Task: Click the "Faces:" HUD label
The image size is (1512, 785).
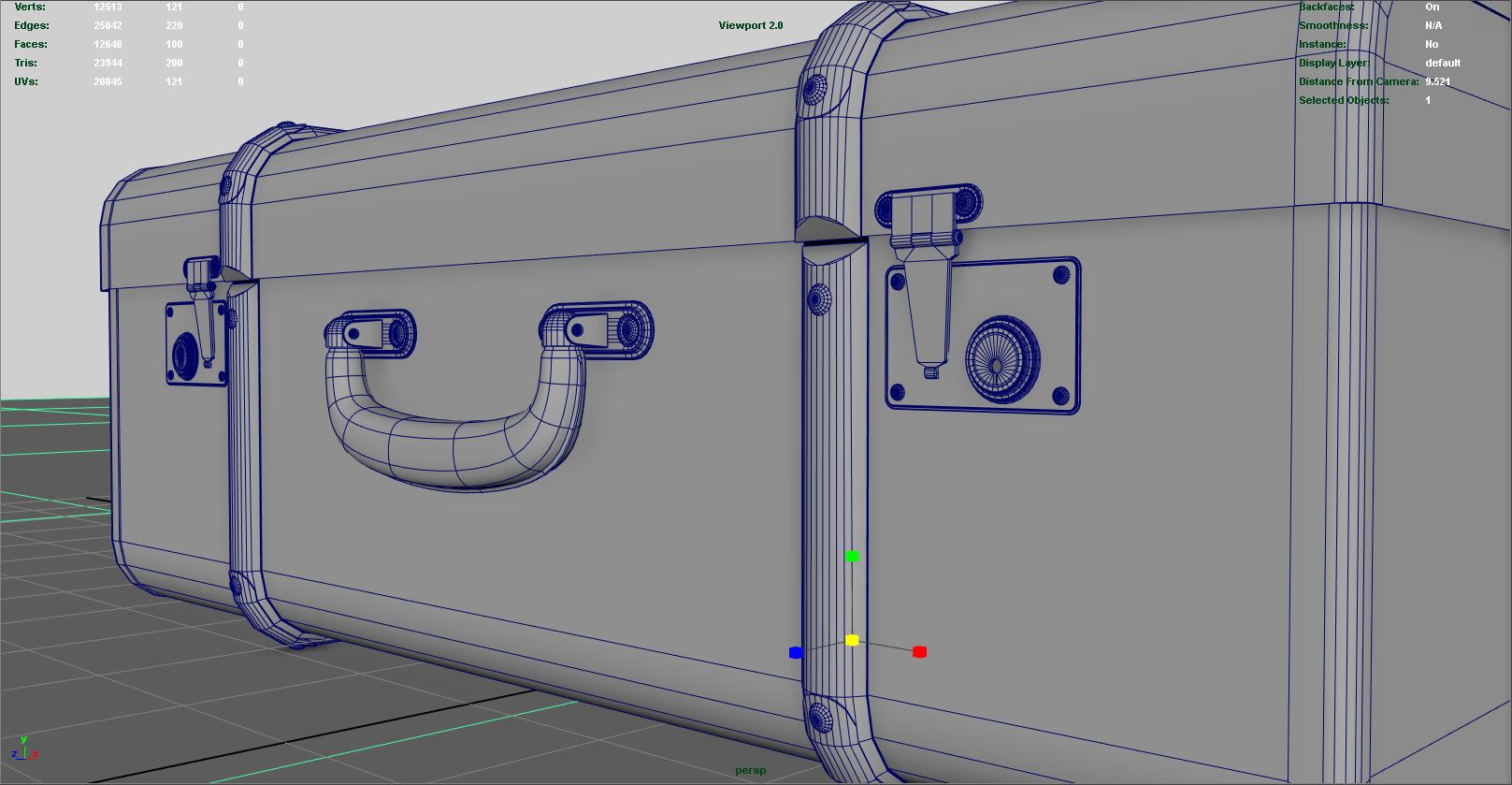Action: click(x=31, y=44)
